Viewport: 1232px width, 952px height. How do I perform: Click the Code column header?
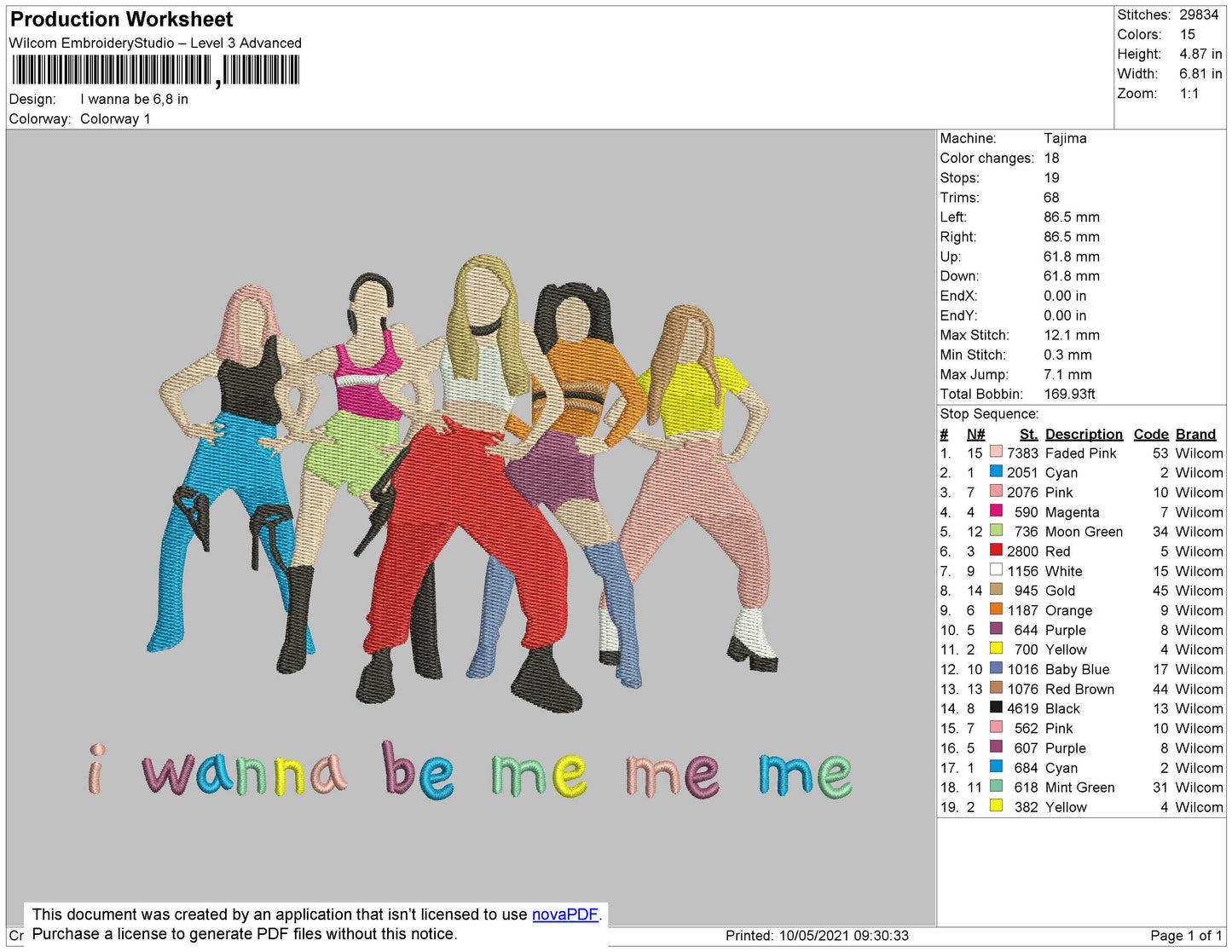(x=1151, y=434)
